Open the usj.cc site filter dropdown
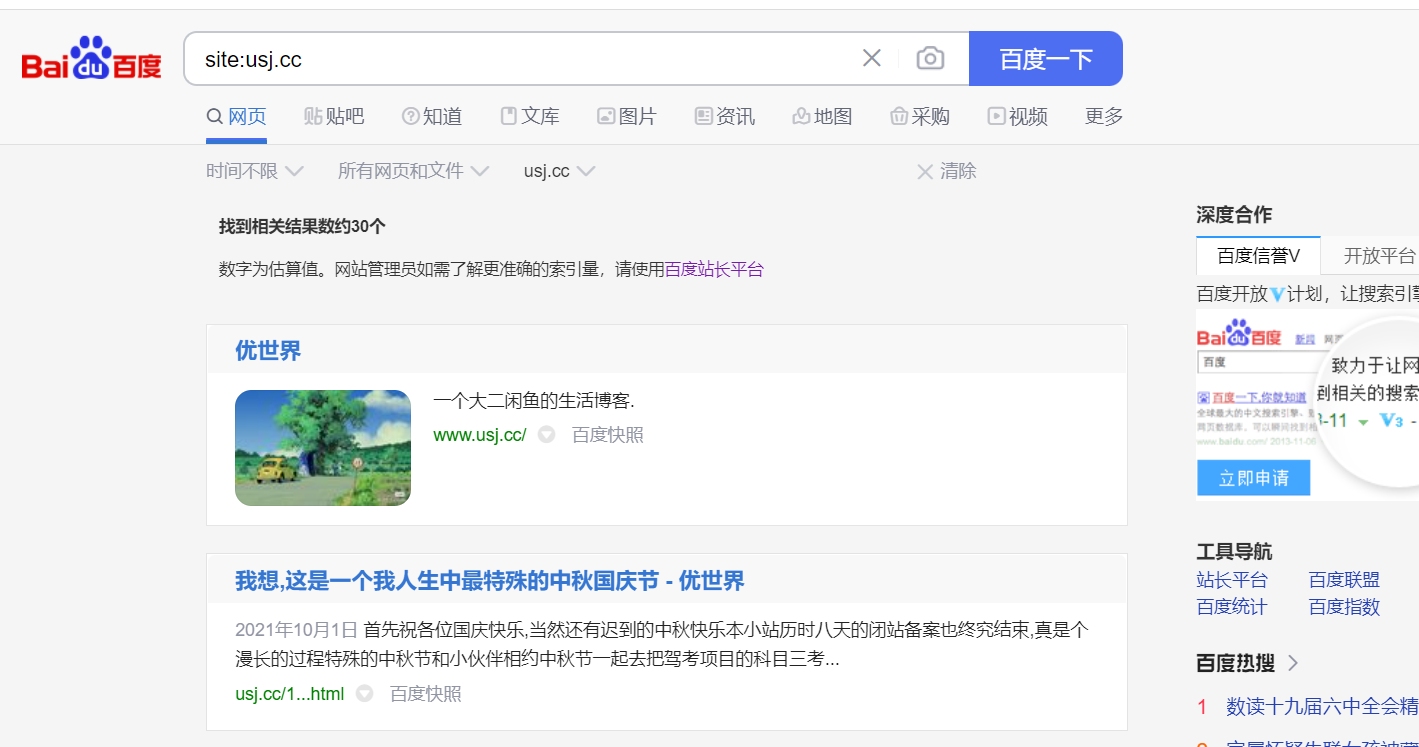Screen dimensions: 1419x747 (559, 171)
